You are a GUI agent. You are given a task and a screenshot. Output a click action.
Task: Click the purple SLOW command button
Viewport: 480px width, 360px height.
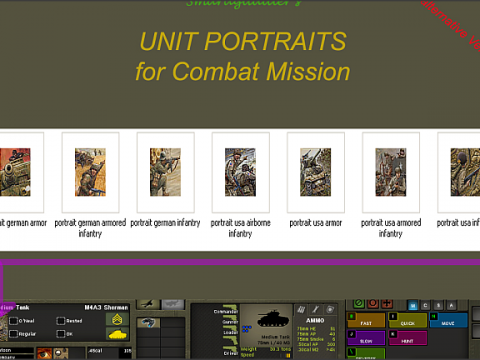(x=366, y=338)
